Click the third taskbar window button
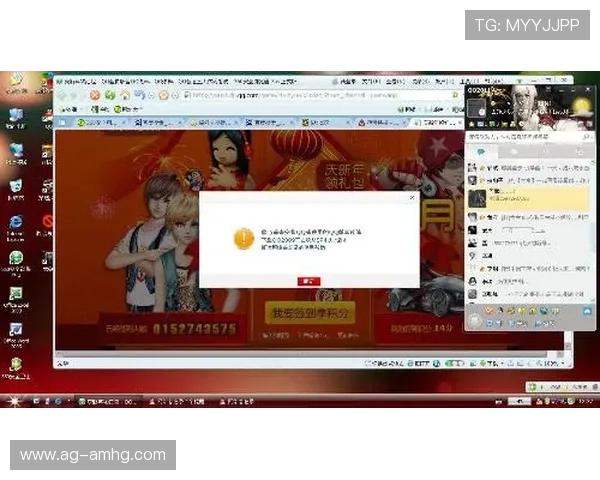This screenshot has height=480, width=600. (237, 401)
